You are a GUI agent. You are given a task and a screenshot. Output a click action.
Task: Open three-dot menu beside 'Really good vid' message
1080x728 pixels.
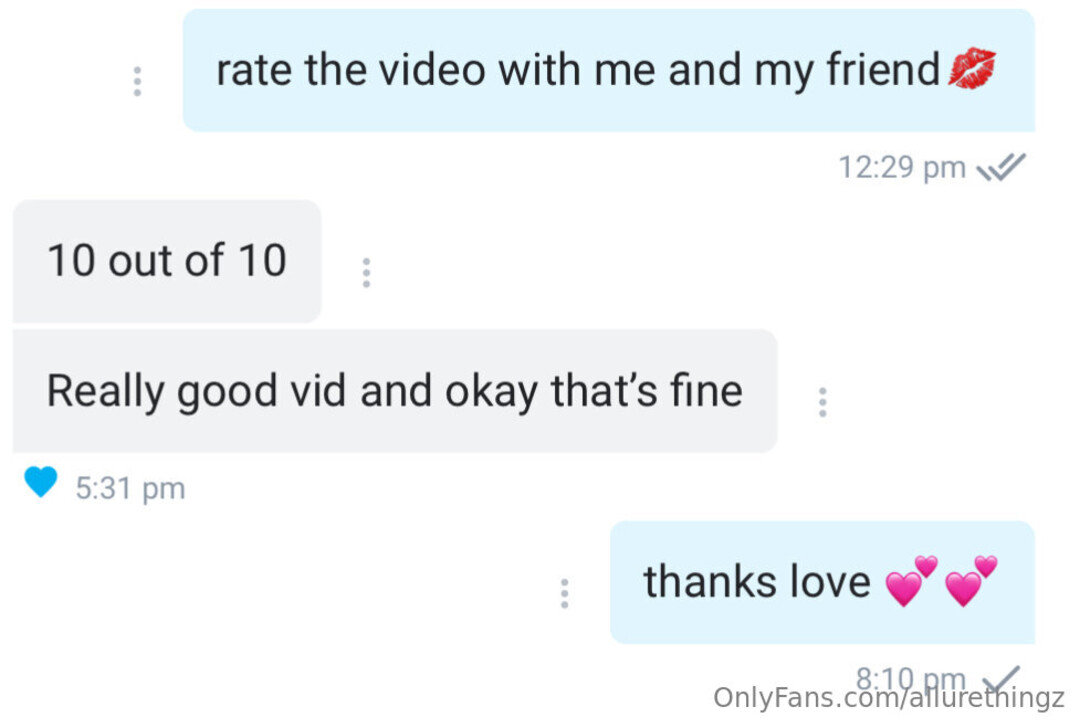click(x=822, y=402)
